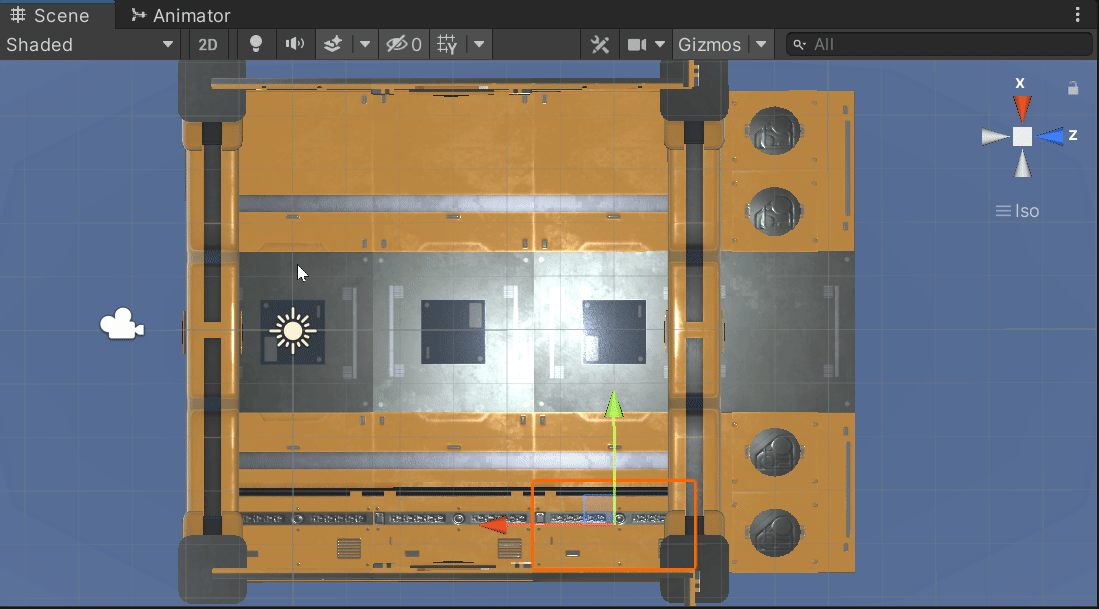1099x609 pixels.
Task: Toggle skybox and effects icon
Action: (x=333, y=45)
